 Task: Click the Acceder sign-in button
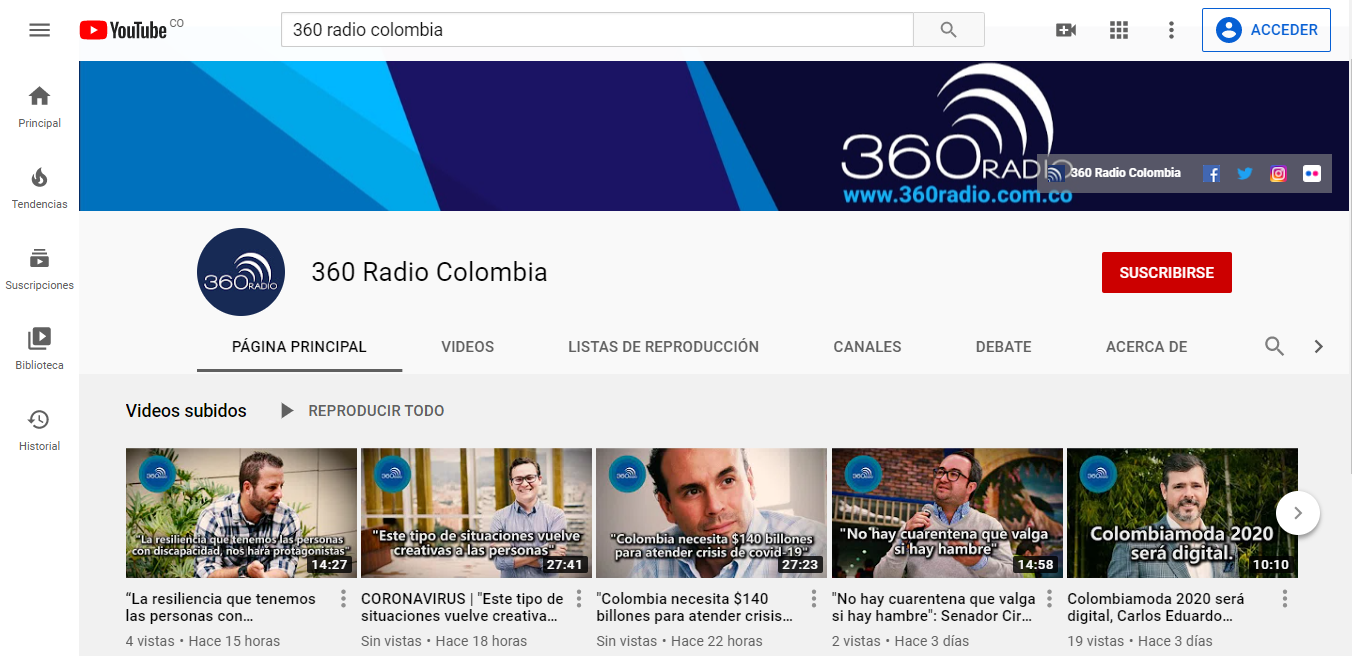pyautogui.click(x=1267, y=30)
